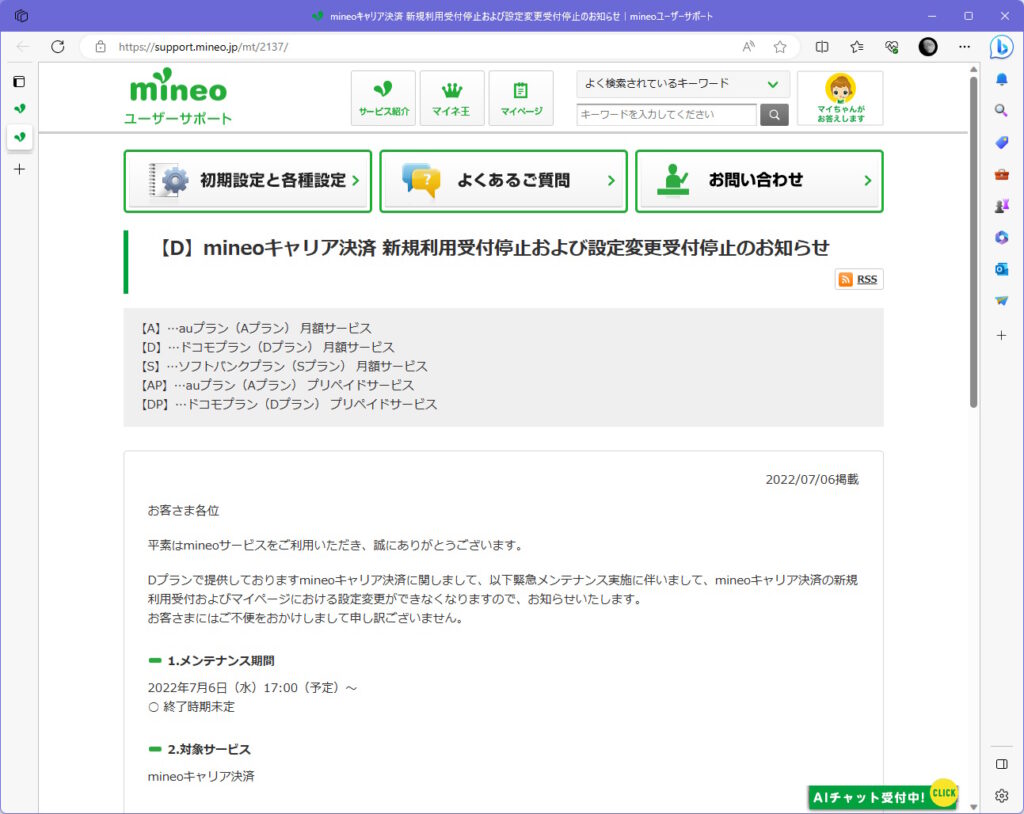Click the user profile avatar
1024x814 pixels.
tap(927, 46)
